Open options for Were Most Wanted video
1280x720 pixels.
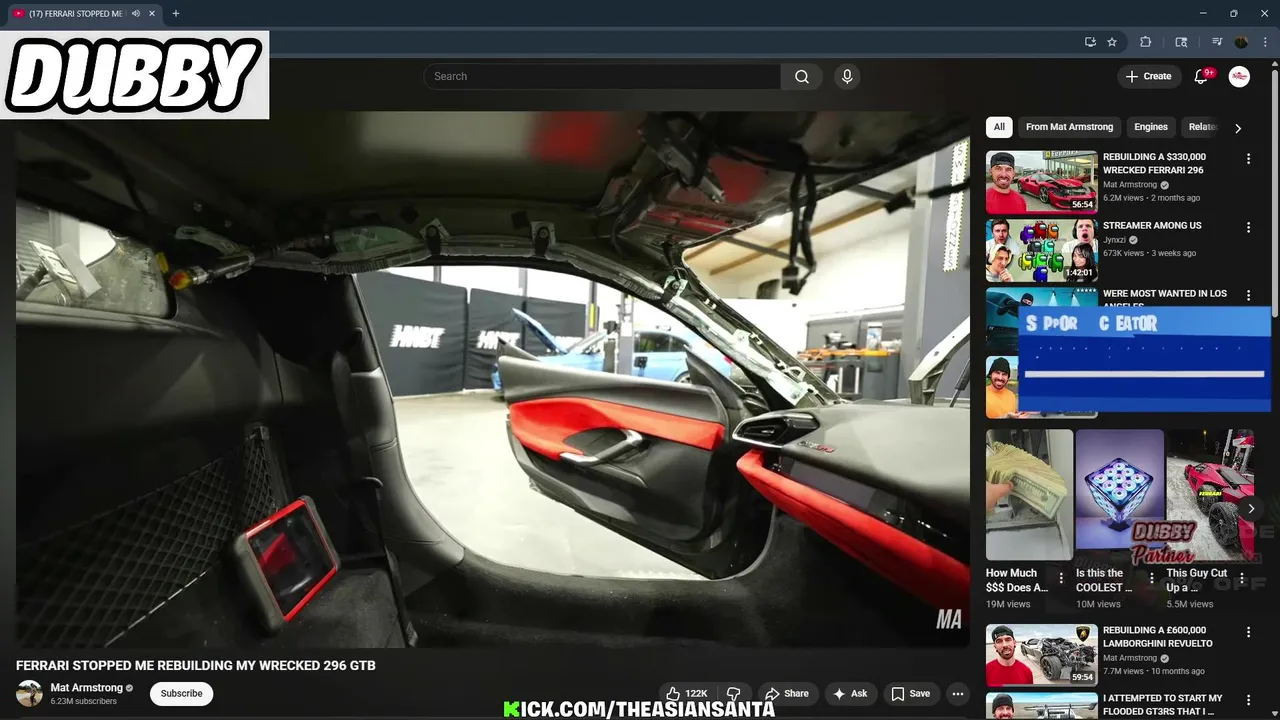tap(1248, 296)
